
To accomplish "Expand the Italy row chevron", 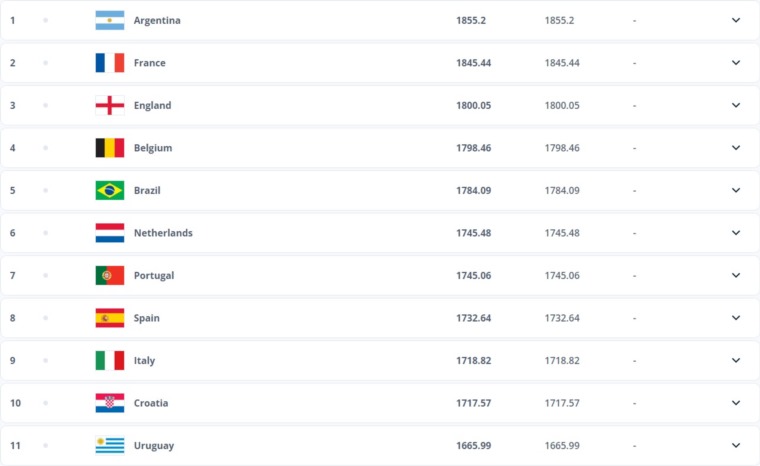I will point(736,360).
